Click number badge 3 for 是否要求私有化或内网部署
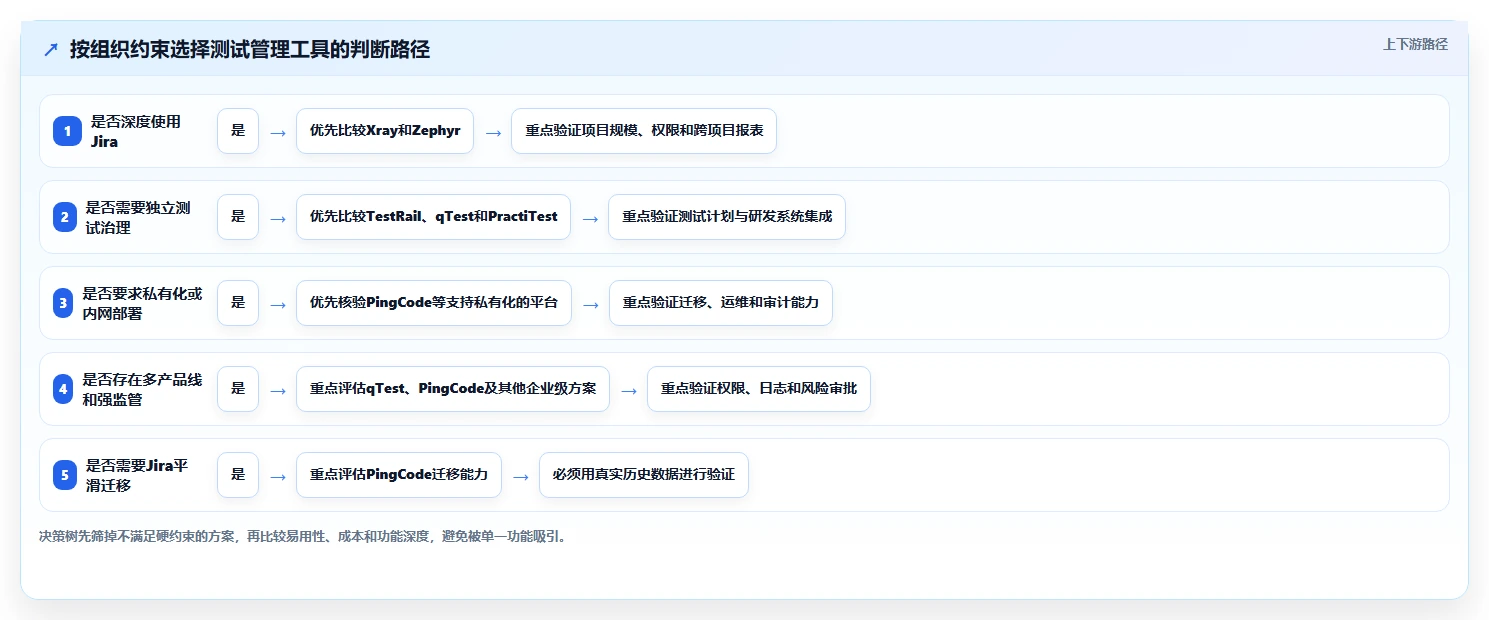The image size is (1489, 620). pos(63,303)
